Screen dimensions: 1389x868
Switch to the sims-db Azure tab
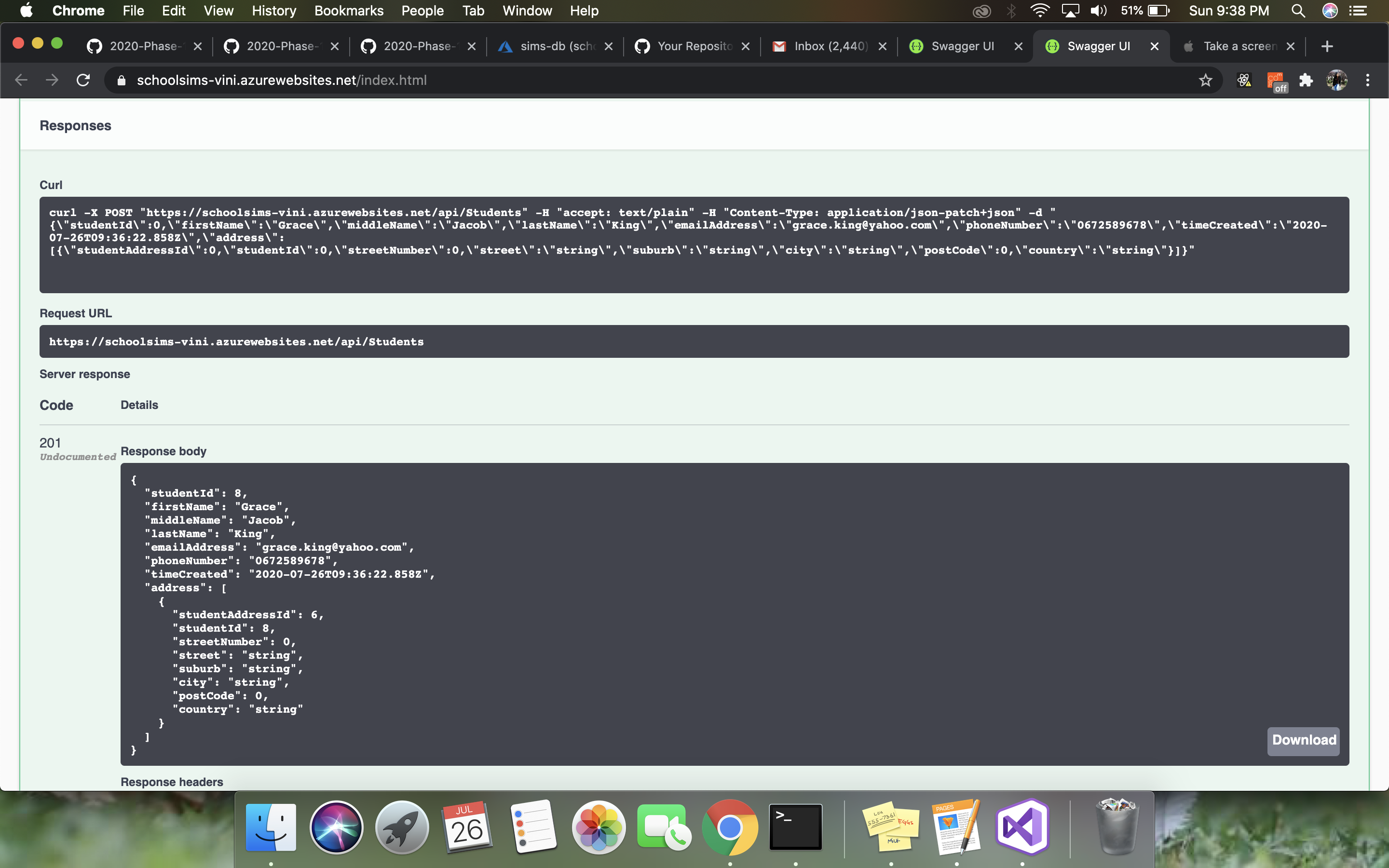556,46
